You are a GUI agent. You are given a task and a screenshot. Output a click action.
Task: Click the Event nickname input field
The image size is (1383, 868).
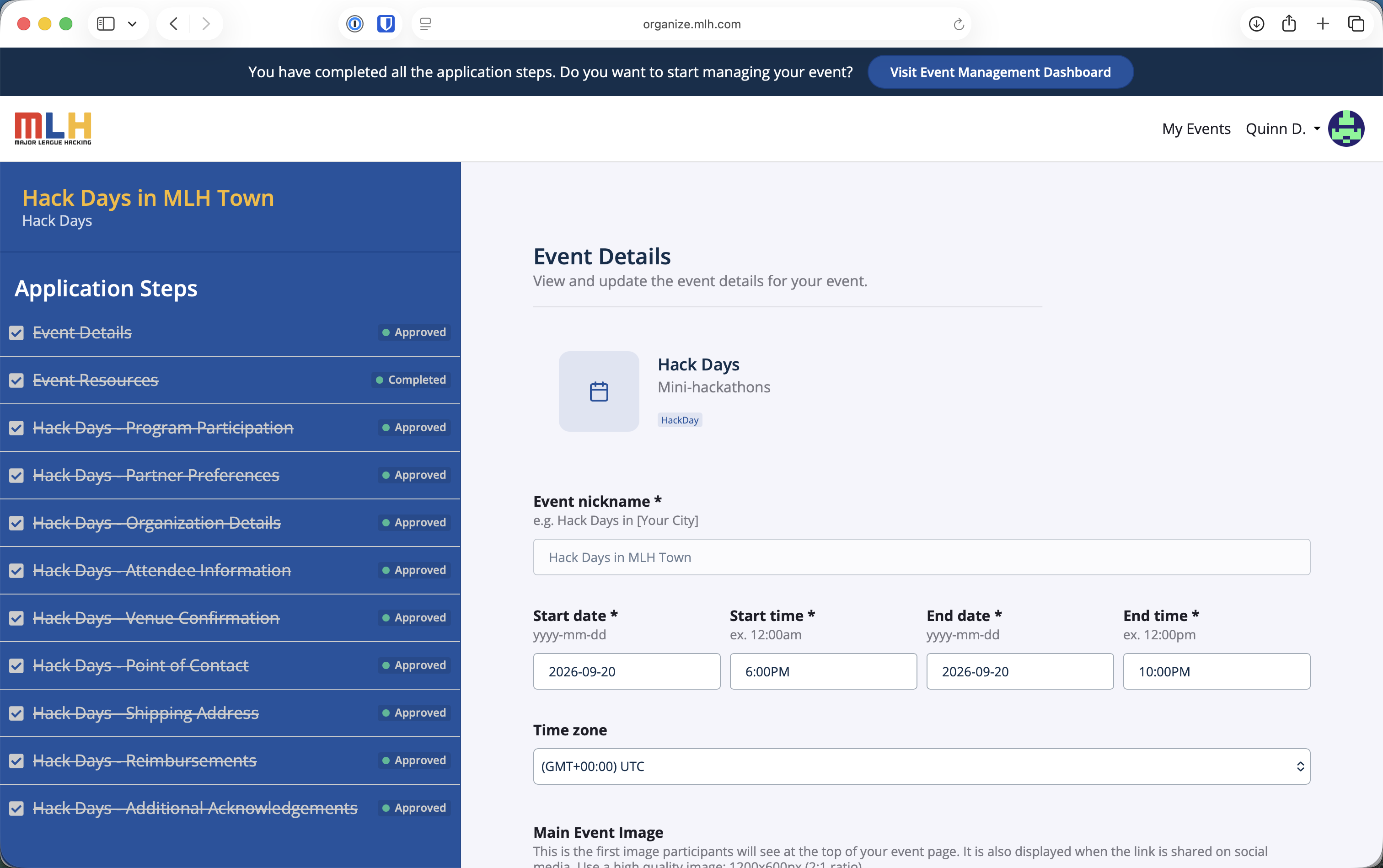click(x=922, y=557)
